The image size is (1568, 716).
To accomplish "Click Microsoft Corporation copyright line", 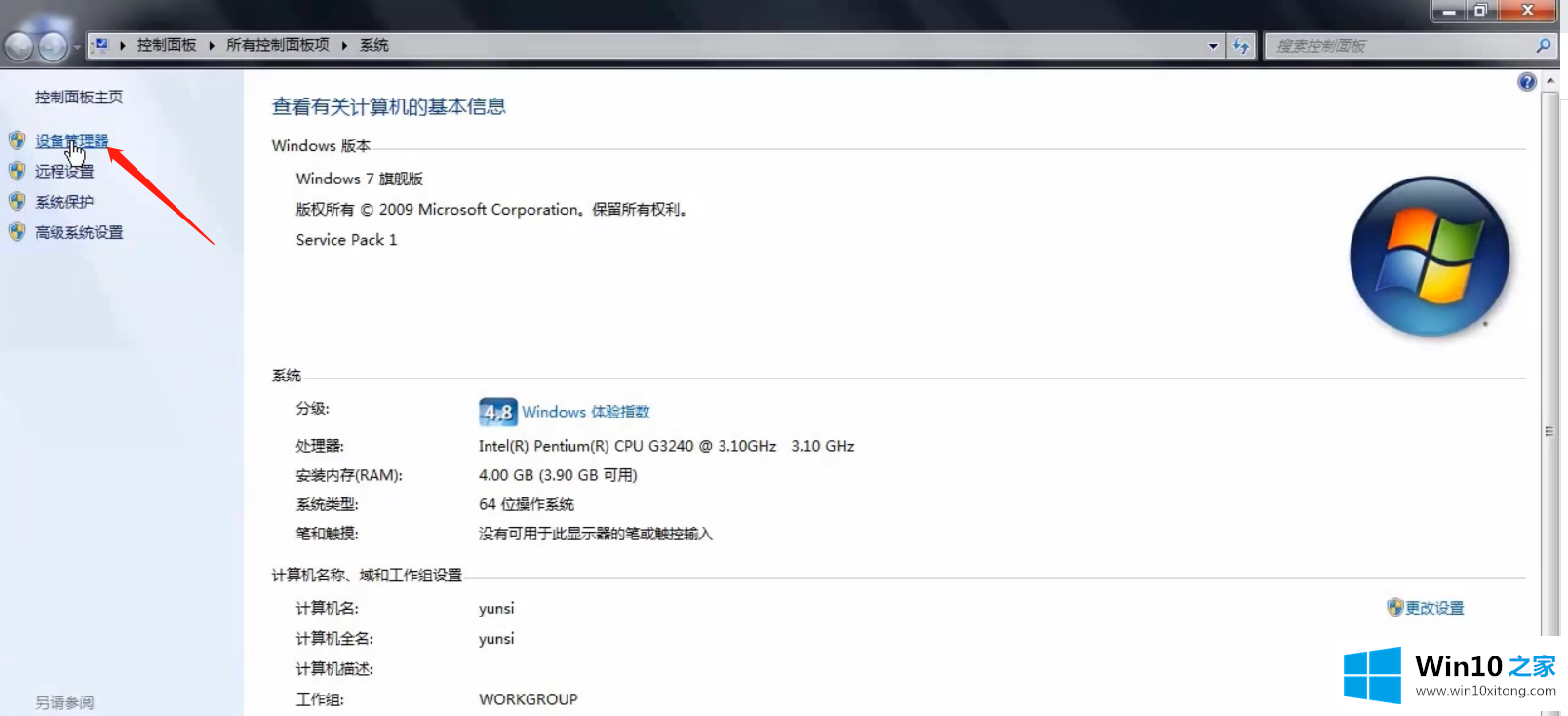I will click(493, 209).
